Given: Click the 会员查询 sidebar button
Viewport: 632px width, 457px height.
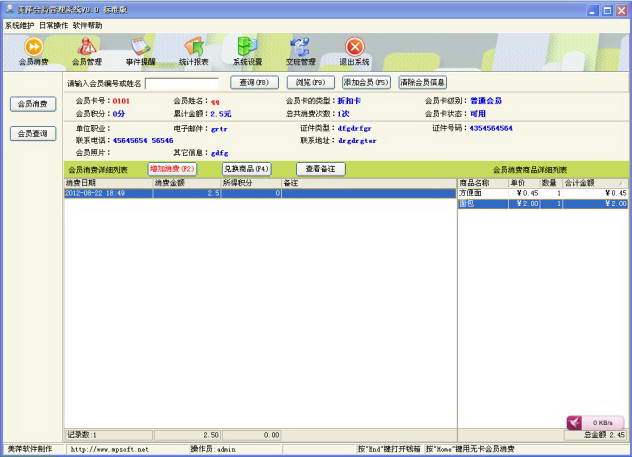Looking at the screenshot, I should coord(33,133).
